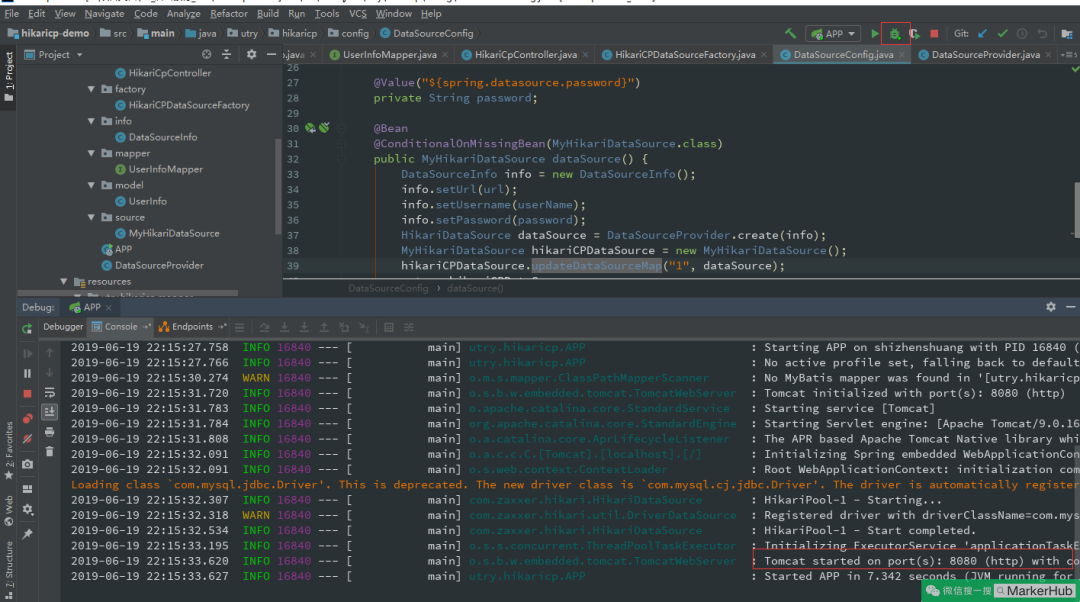Image resolution: width=1080 pixels, height=602 pixels.
Task: Update project with the blue Git arrow icon
Action: (x=982, y=33)
